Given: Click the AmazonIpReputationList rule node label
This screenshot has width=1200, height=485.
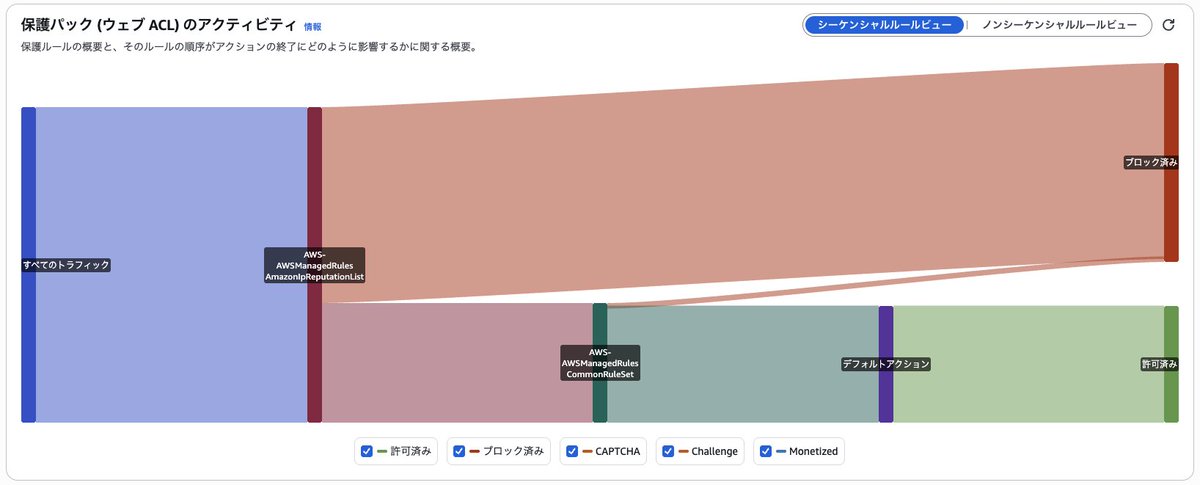Looking at the screenshot, I should tap(314, 265).
